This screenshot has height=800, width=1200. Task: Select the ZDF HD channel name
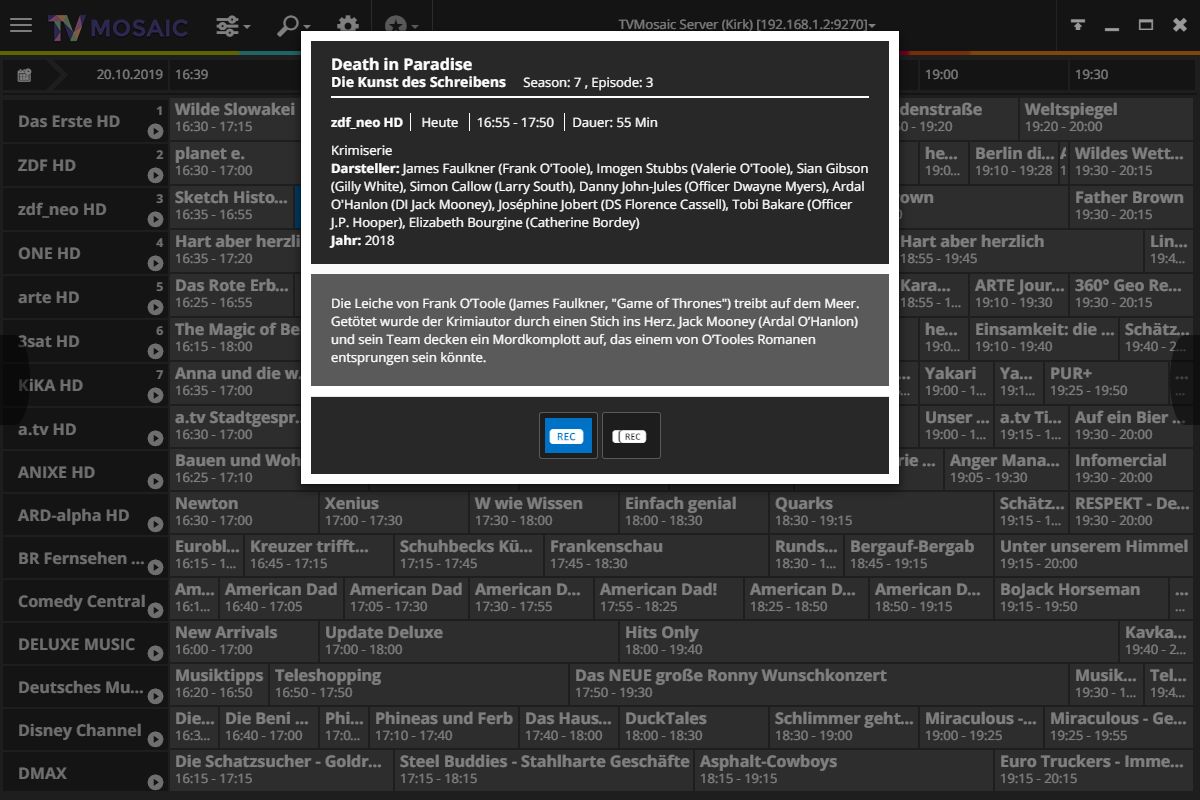47,165
